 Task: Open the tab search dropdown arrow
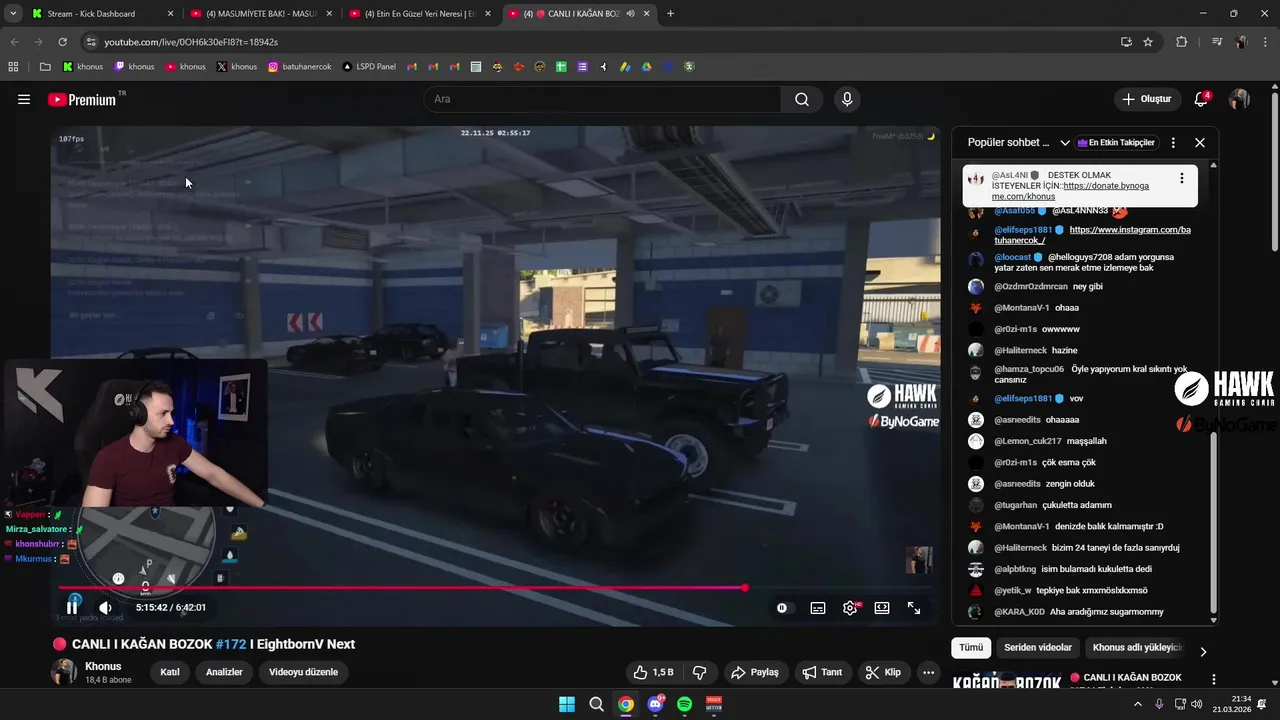(12, 14)
